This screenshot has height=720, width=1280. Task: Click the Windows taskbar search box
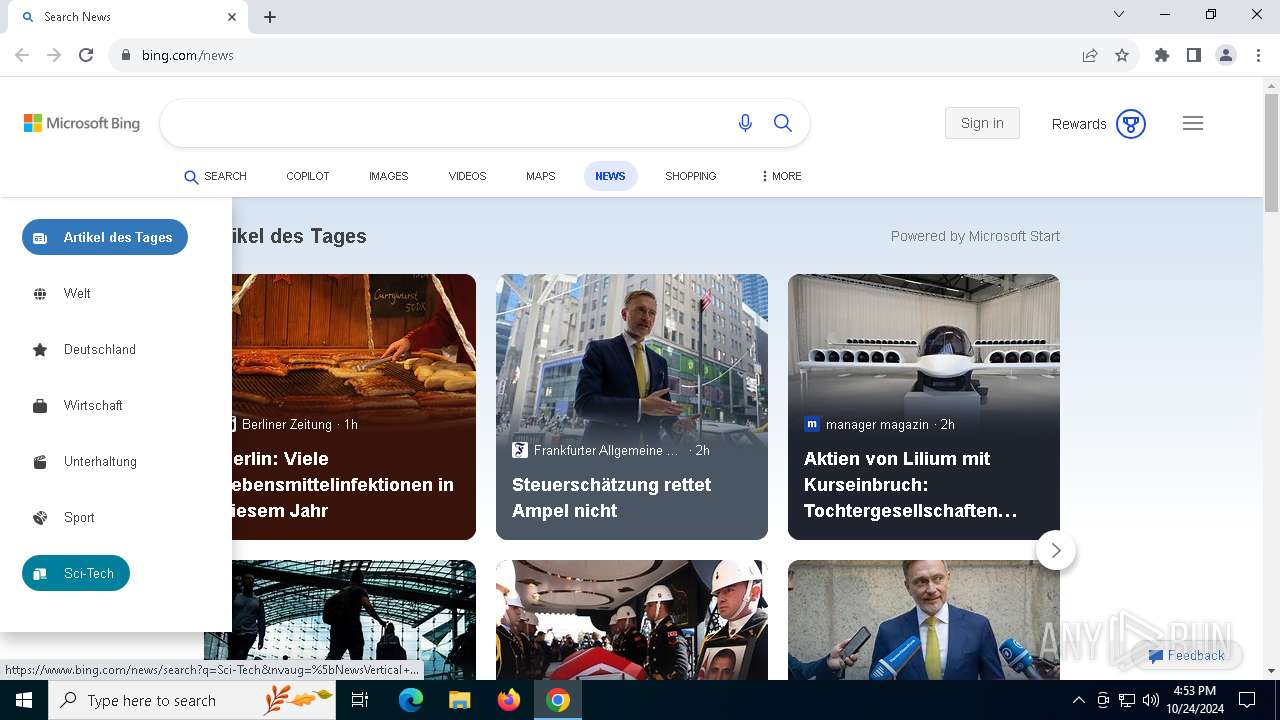coord(192,700)
